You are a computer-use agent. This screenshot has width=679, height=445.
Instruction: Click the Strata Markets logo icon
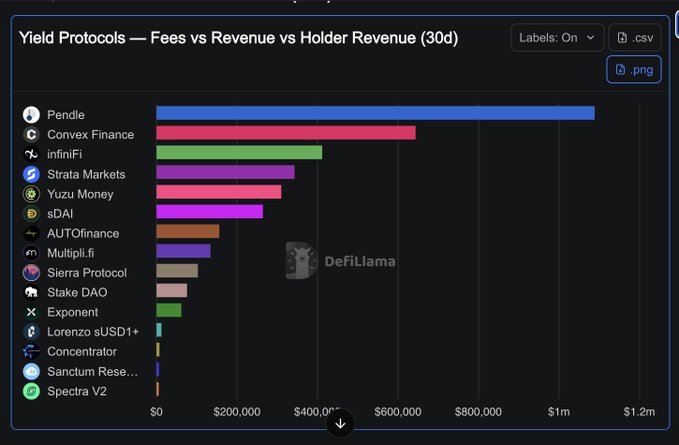(x=31, y=174)
